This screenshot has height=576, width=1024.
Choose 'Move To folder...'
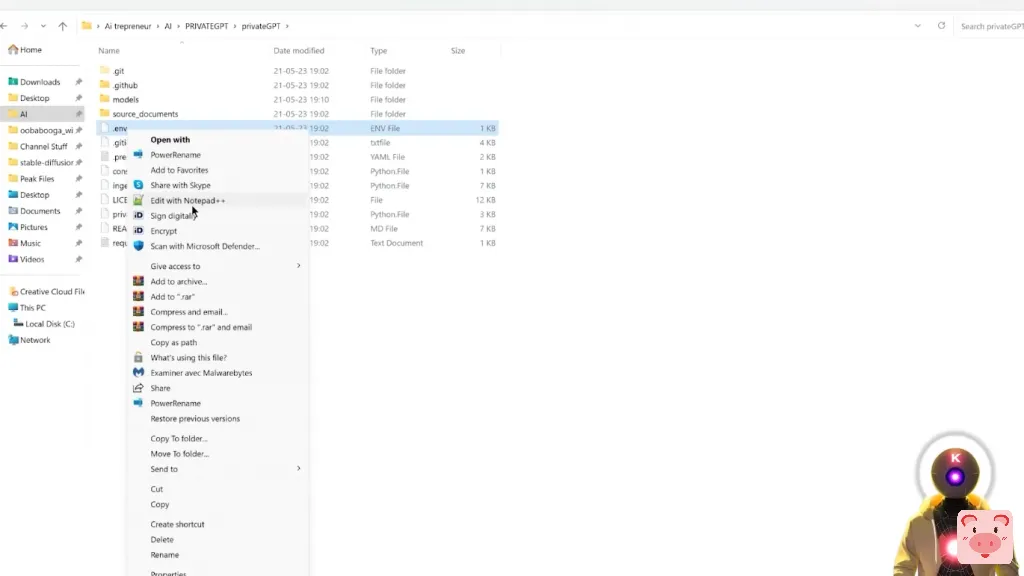click(x=180, y=453)
